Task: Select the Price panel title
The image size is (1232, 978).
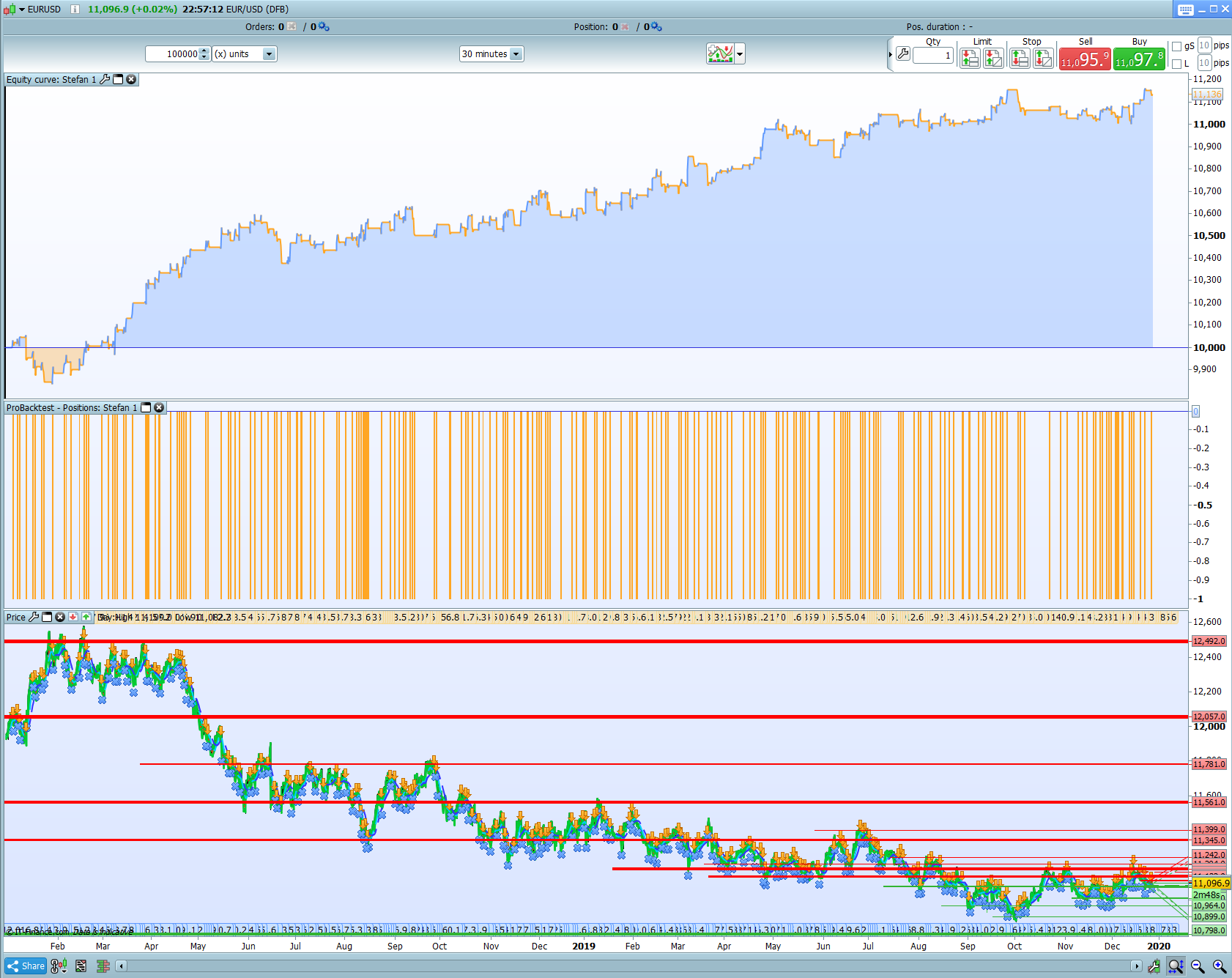Action: (16, 618)
